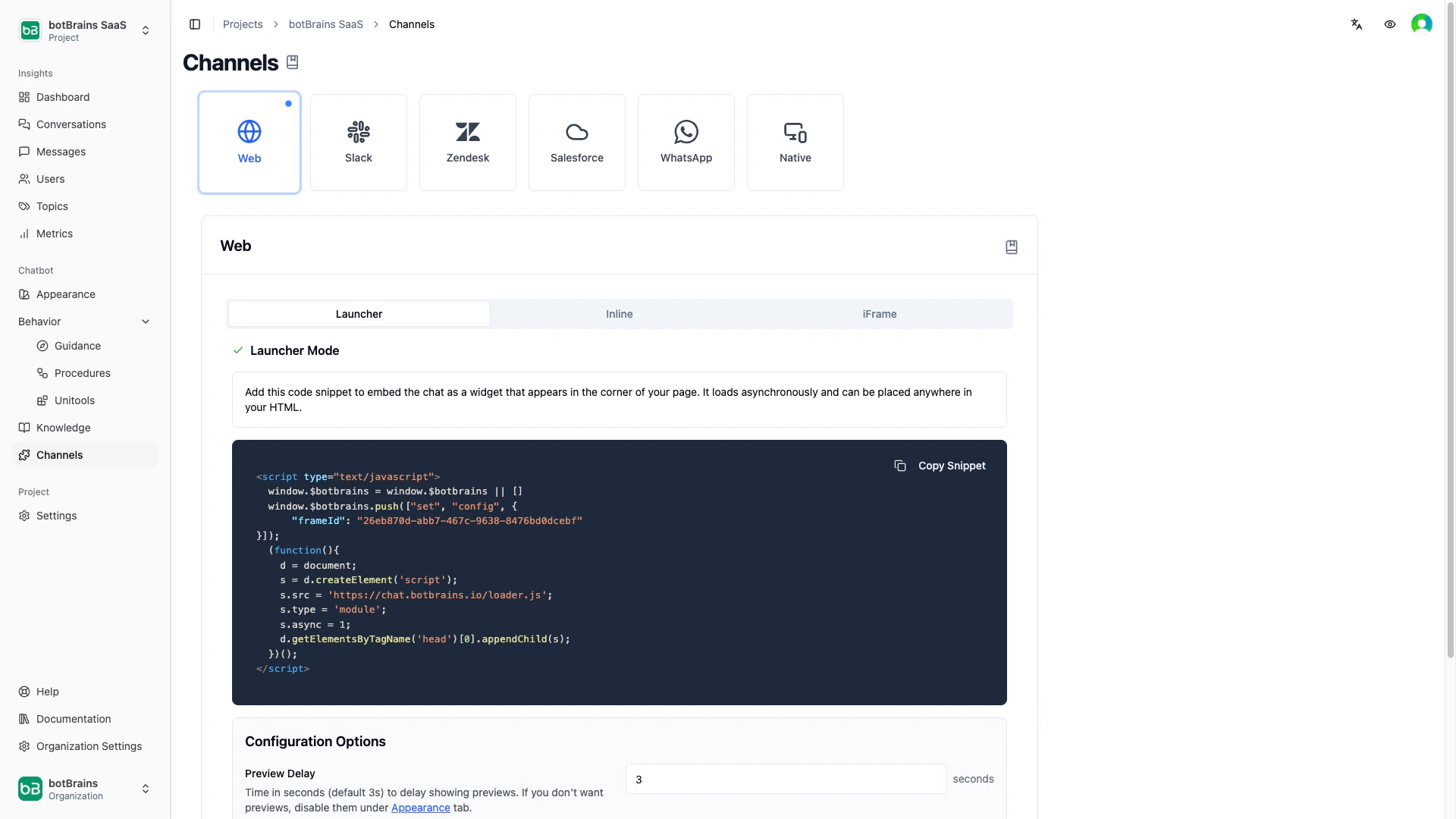1456x819 pixels.
Task: Switch to the iFrame tab
Action: [879, 314]
